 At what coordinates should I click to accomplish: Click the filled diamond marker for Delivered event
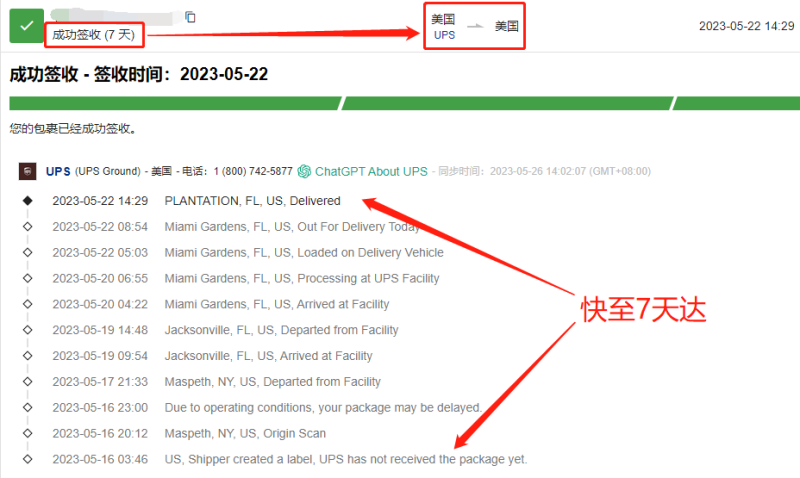(28, 200)
